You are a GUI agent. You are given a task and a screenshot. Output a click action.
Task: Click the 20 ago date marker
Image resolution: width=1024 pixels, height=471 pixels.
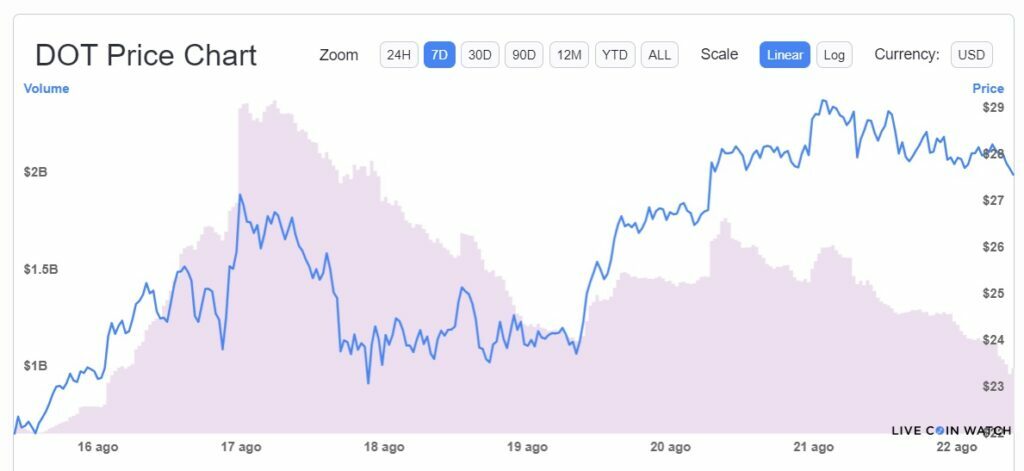670,447
